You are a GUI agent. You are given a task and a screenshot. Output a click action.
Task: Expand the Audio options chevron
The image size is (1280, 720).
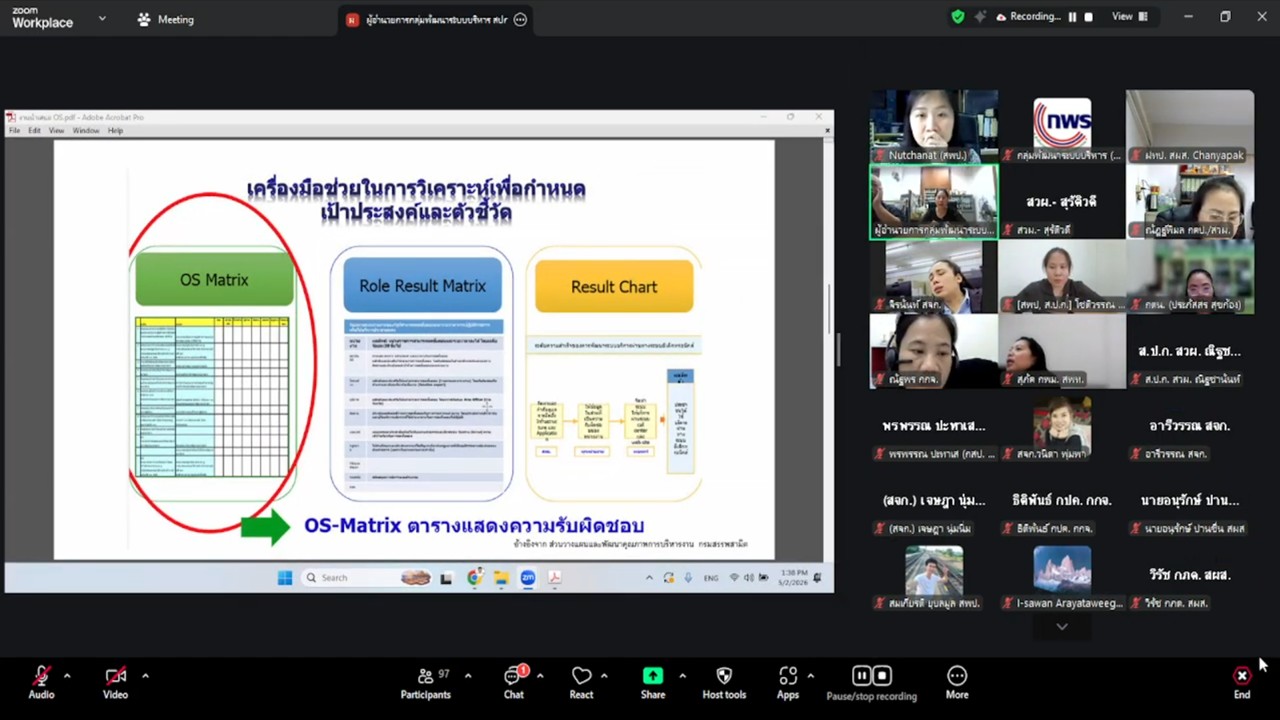(67, 675)
